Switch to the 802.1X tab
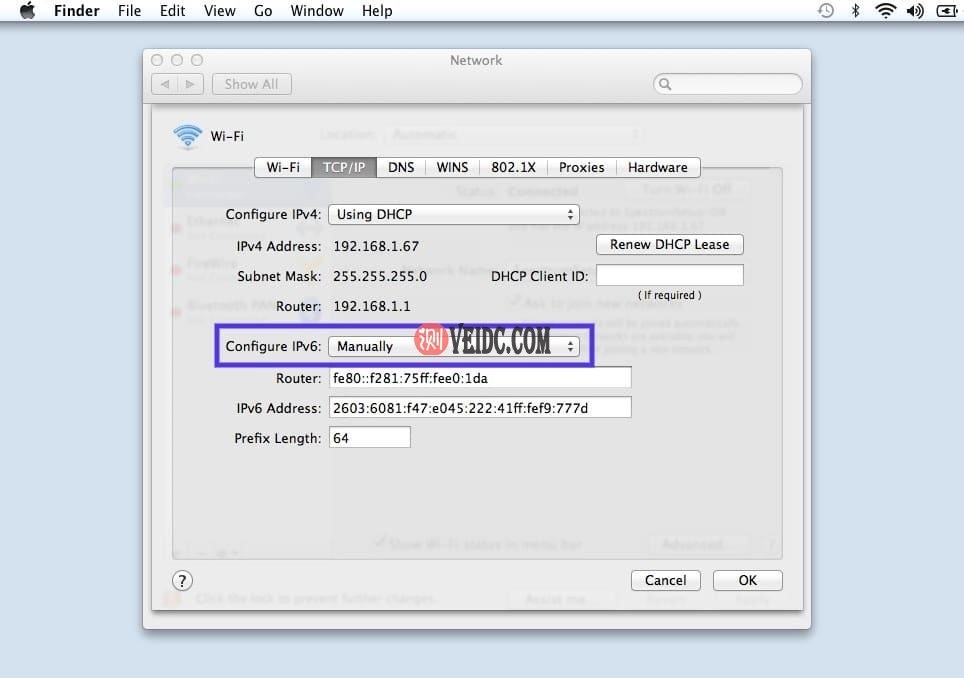The height and width of the screenshot is (678, 964). pyautogui.click(x=513, y=167)
